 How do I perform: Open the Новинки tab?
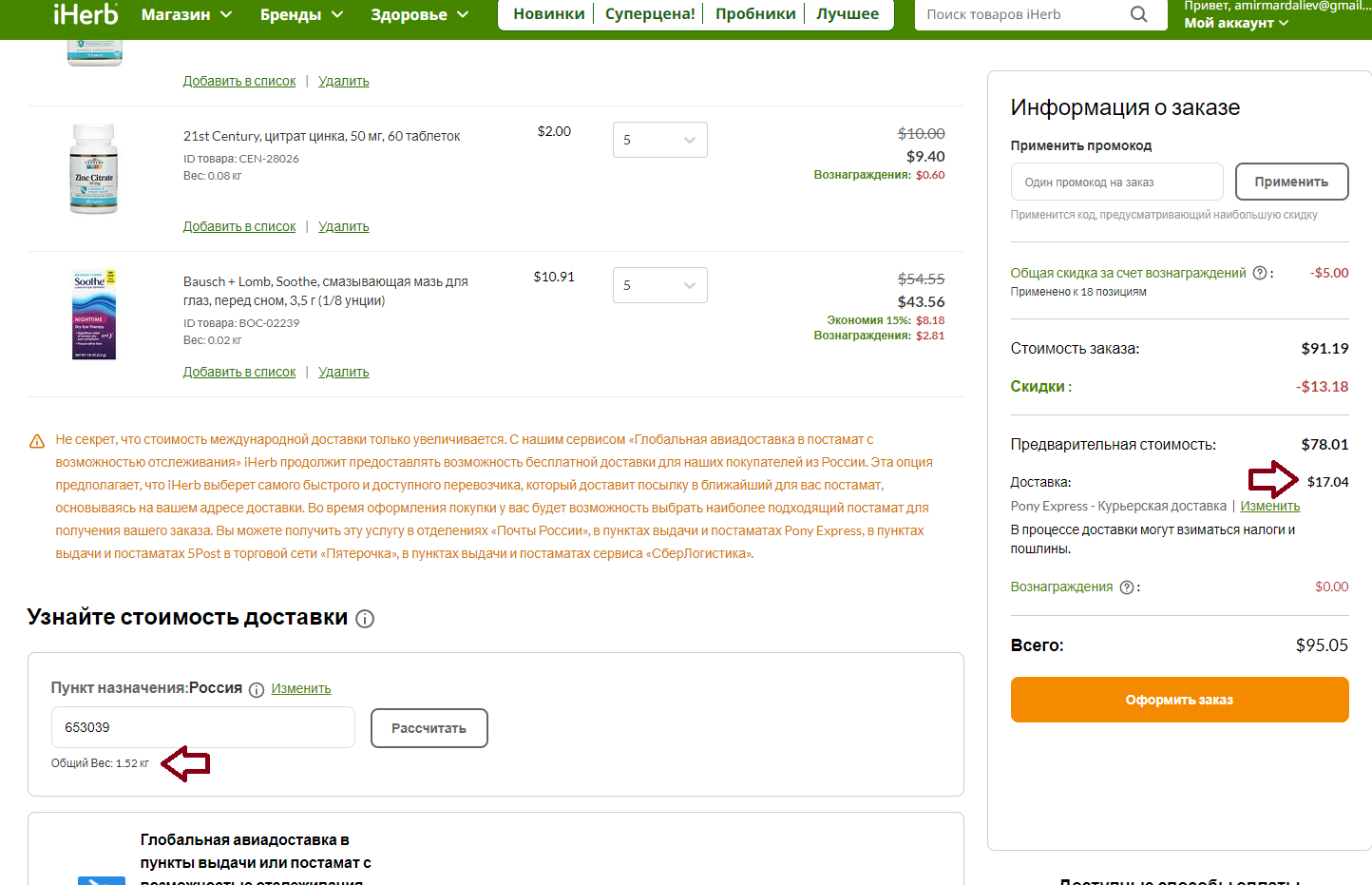pos(549,14)
